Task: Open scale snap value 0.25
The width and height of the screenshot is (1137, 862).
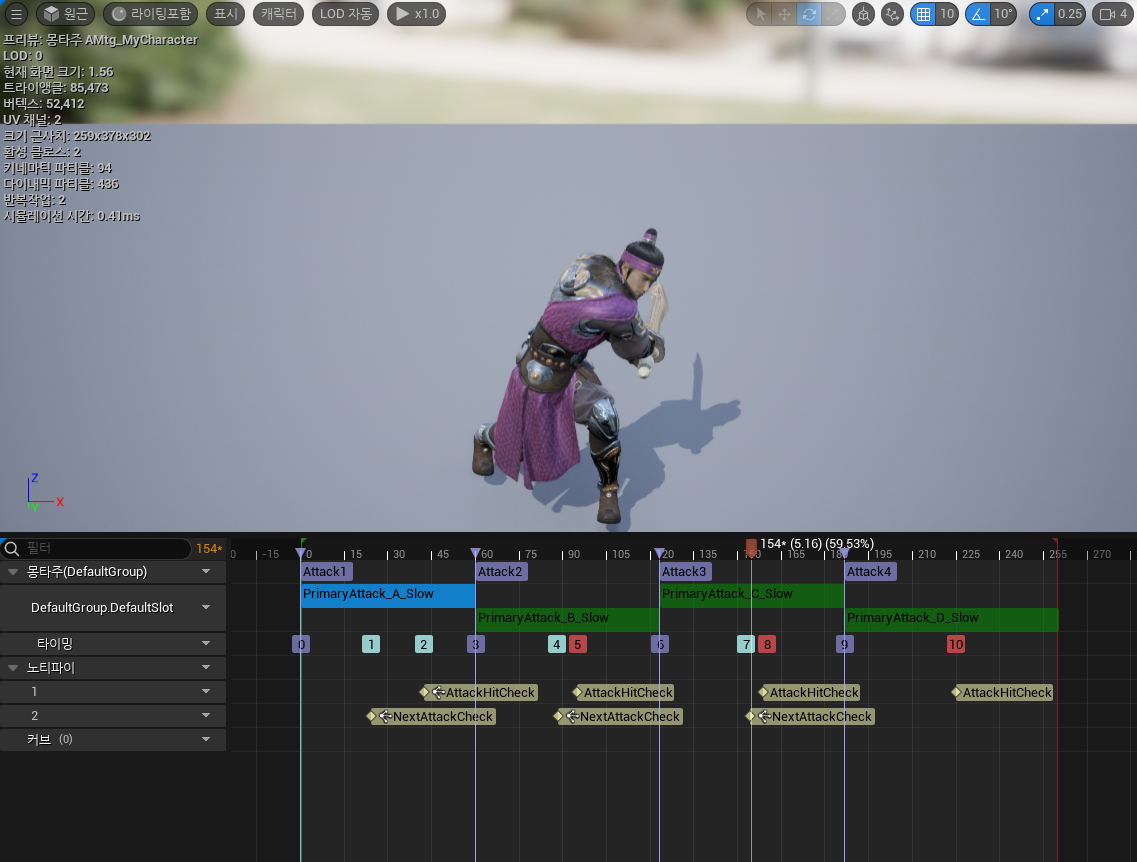Action: (1070, 14)
